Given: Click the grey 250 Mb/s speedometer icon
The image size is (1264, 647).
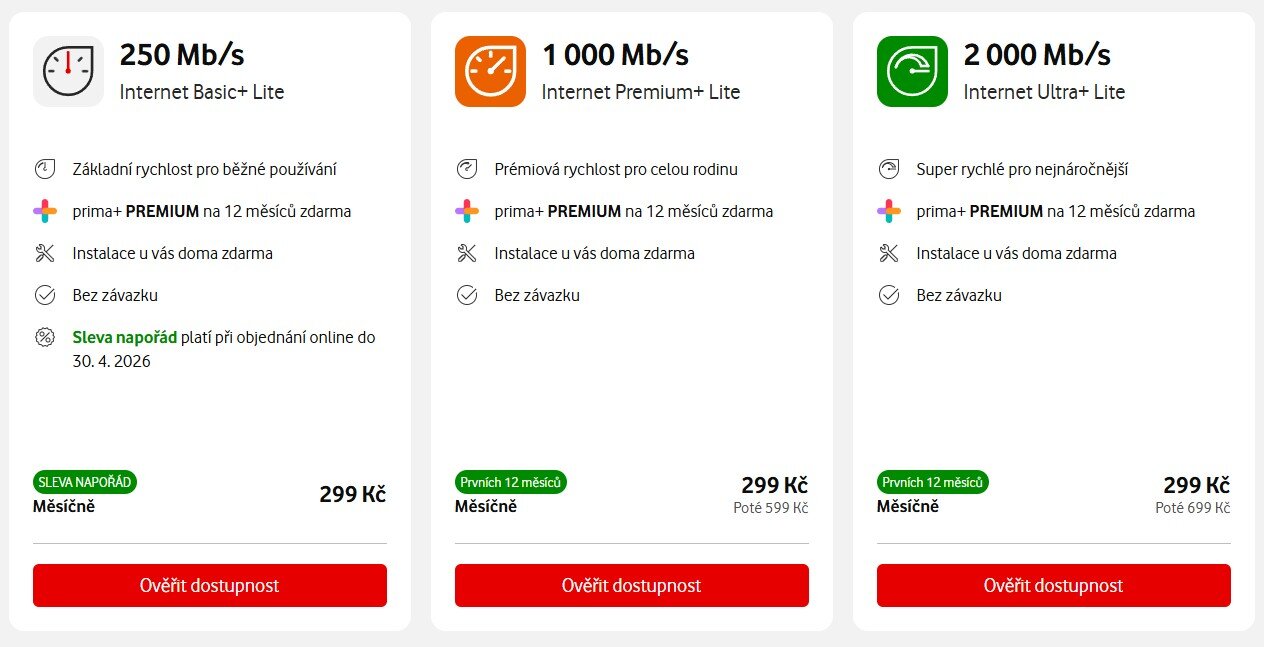Looking at the screenshot, I should [x=68, y=71].
